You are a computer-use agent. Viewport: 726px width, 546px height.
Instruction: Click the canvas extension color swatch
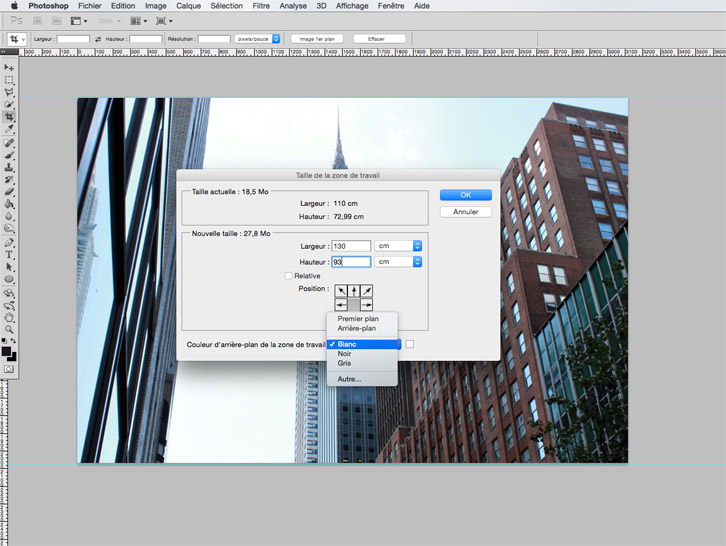click(x=410, y=345)
